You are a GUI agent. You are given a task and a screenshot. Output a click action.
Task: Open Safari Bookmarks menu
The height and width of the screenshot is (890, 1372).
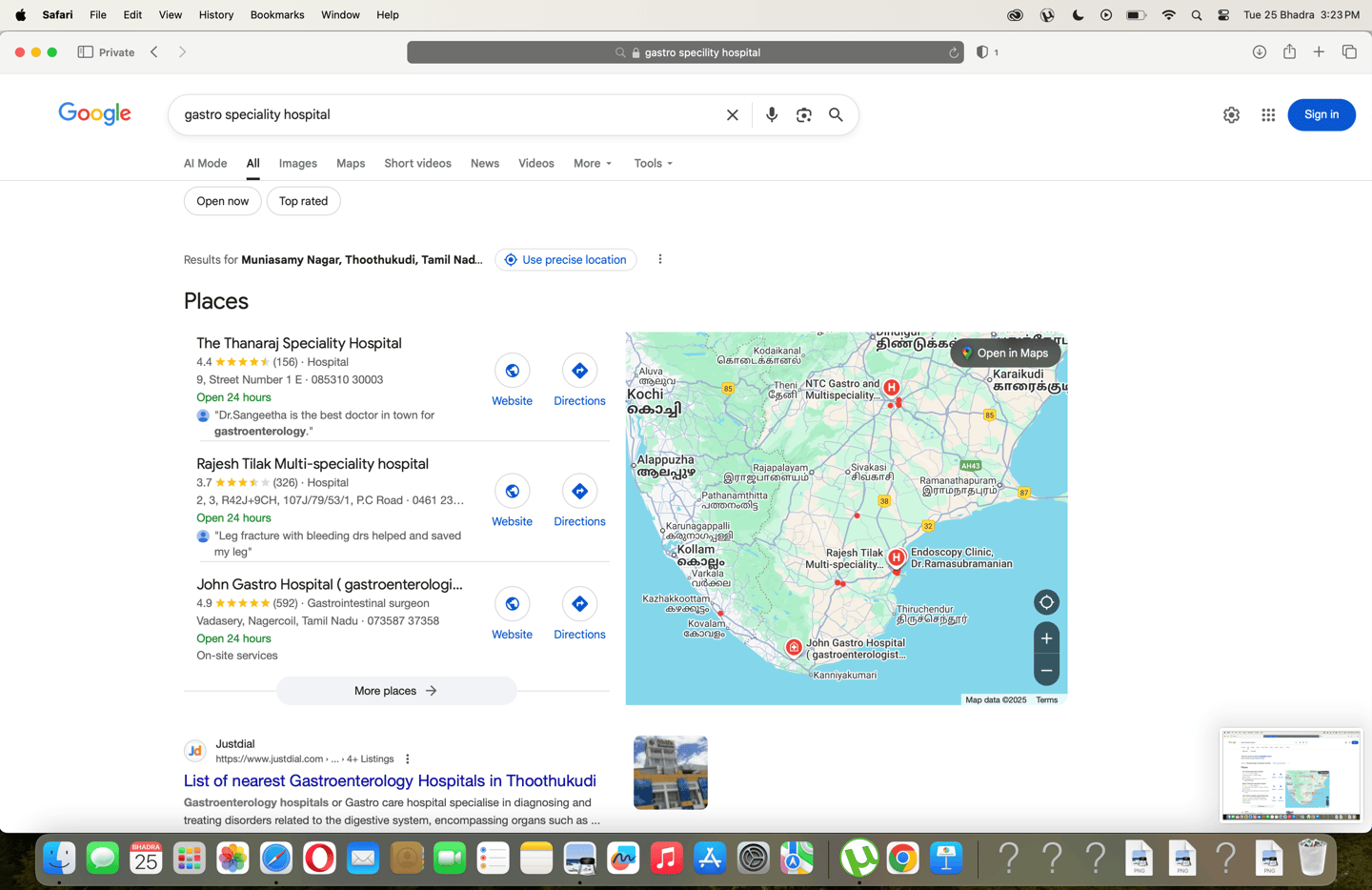tap(277, 15)
